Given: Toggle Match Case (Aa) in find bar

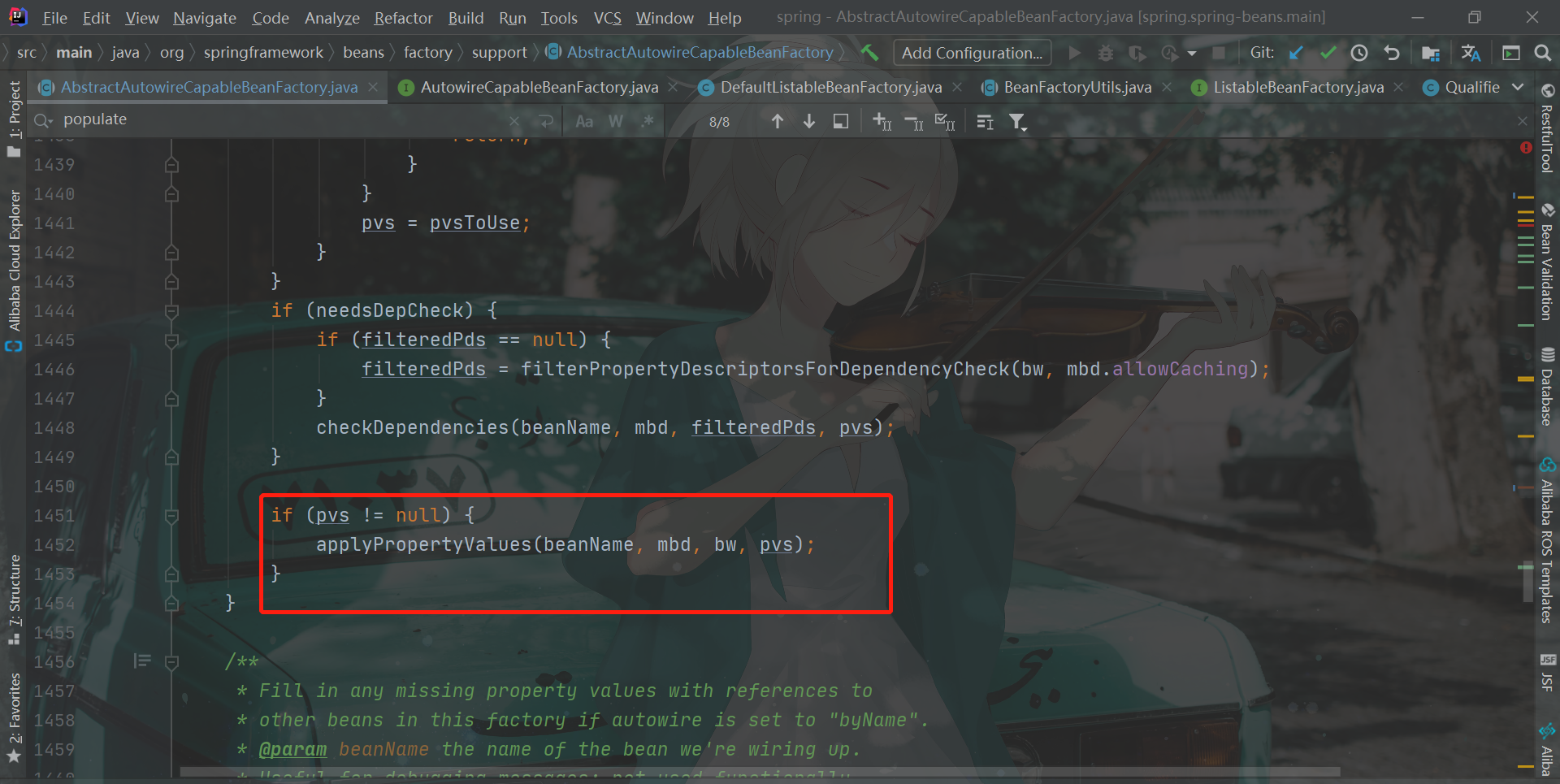Looking at the screenshot, I should (584, 121).
